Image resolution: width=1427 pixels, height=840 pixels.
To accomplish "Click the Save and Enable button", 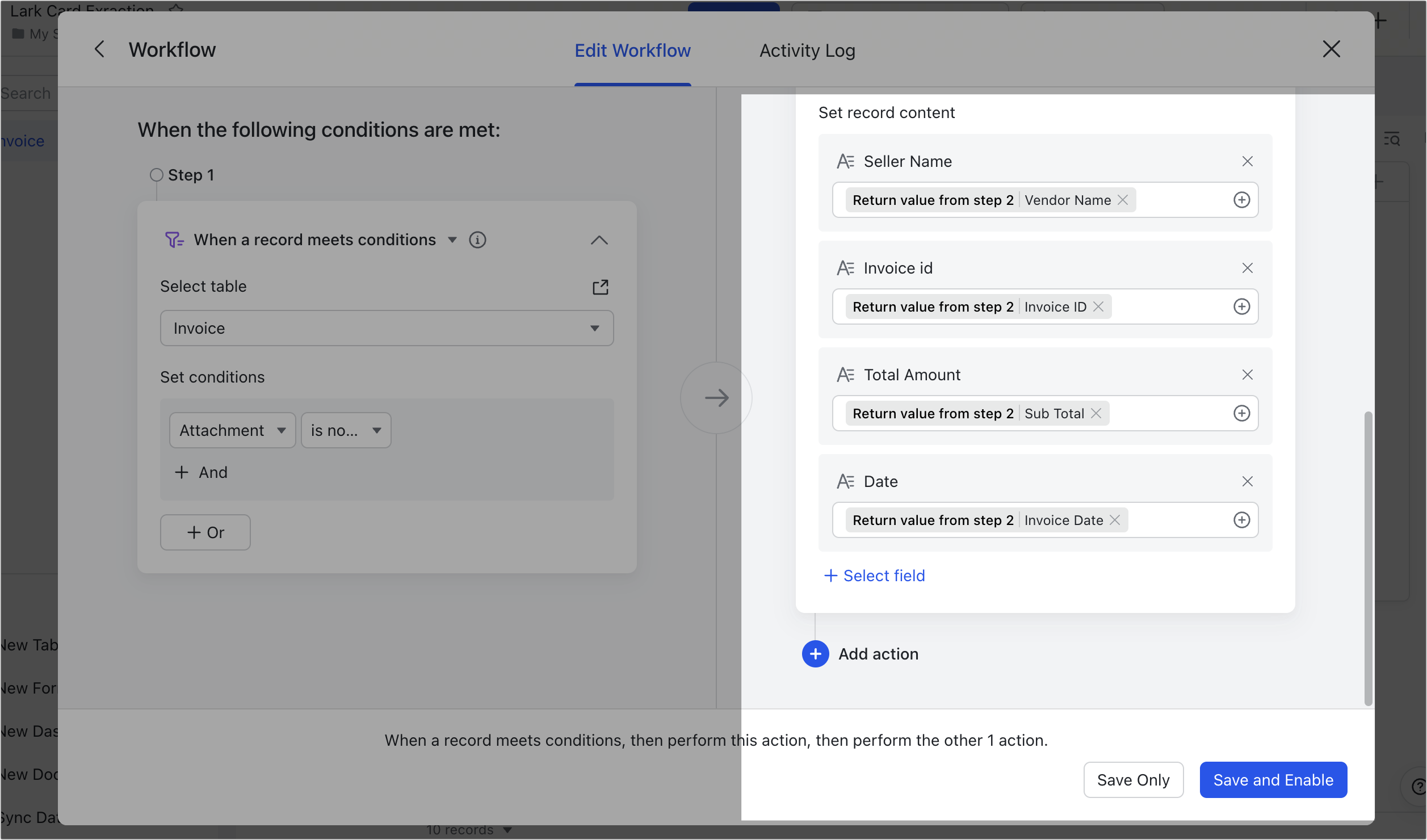I will [1273, 780].
